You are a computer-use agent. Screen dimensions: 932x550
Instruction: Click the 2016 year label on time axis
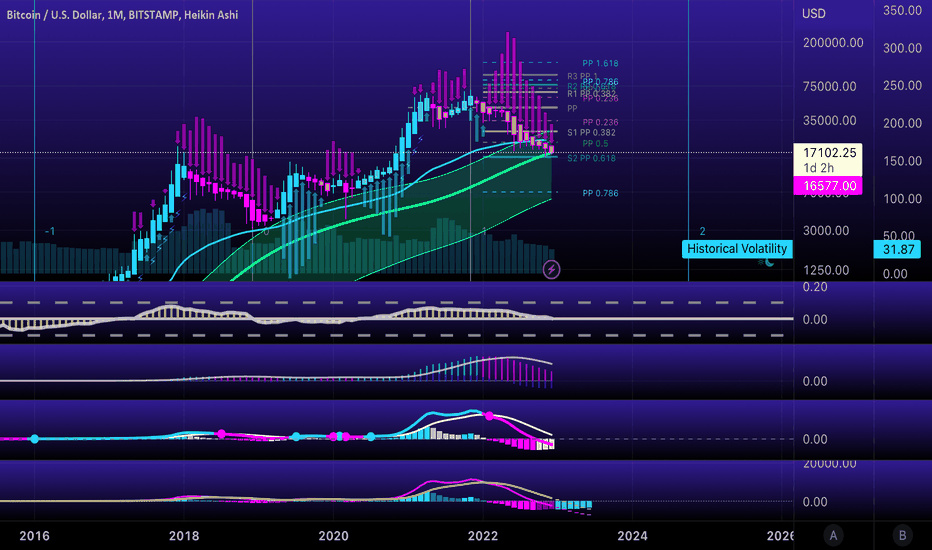pyautogui.click(x=34, y=536)
